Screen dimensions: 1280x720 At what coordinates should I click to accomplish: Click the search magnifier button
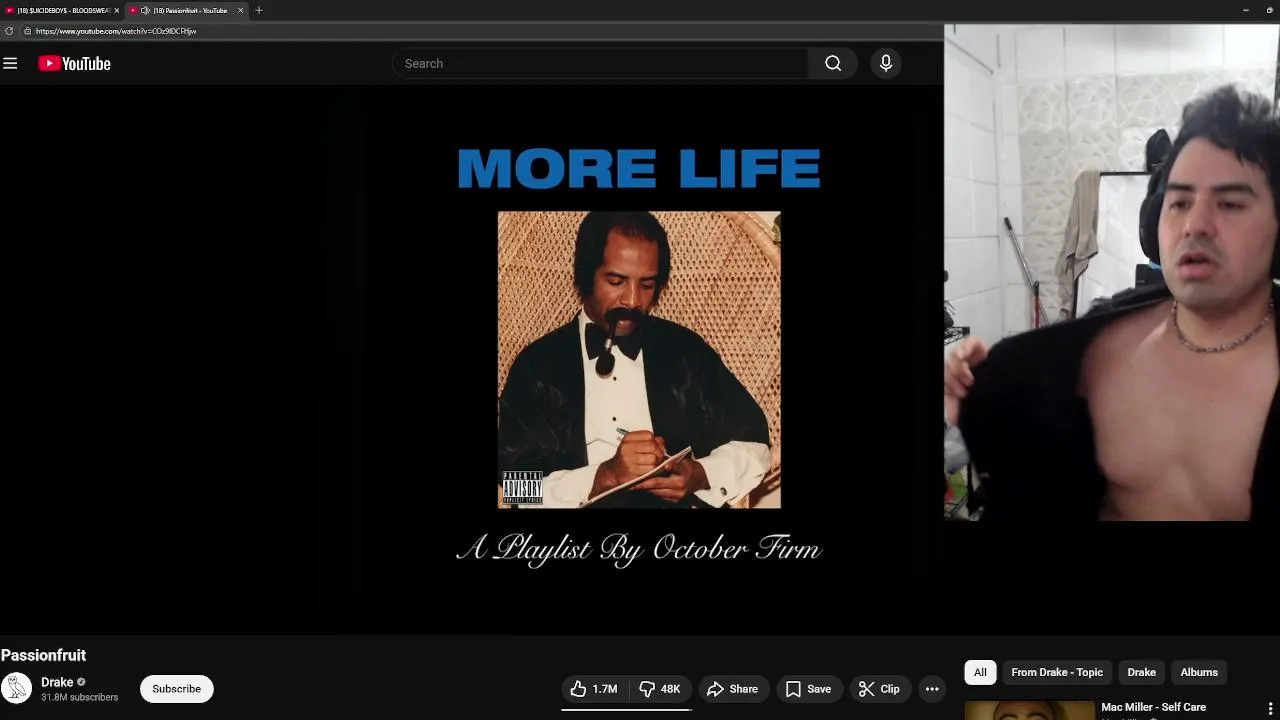tap(833, 63)
